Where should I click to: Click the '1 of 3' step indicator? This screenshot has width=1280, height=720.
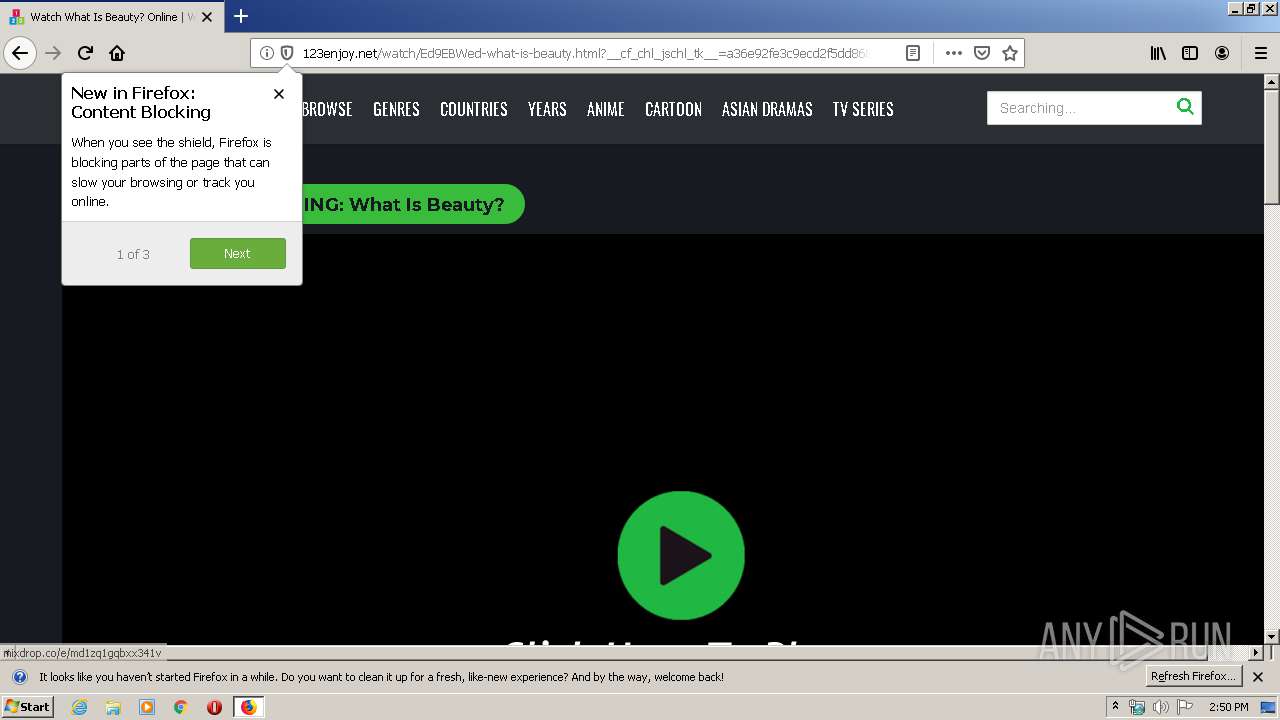click(133, 254)
